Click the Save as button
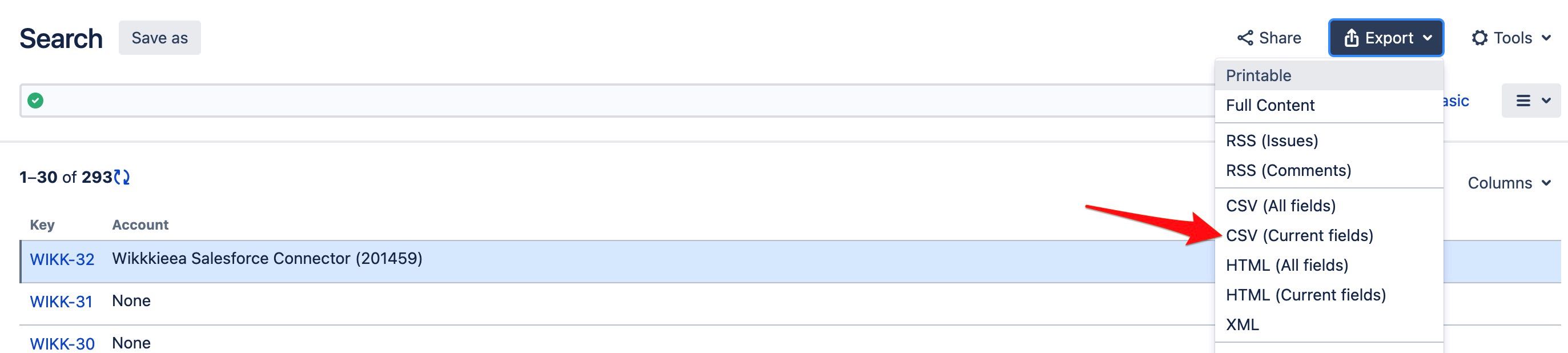Screen dimensions: 1568x353 (x=159, y=37)
